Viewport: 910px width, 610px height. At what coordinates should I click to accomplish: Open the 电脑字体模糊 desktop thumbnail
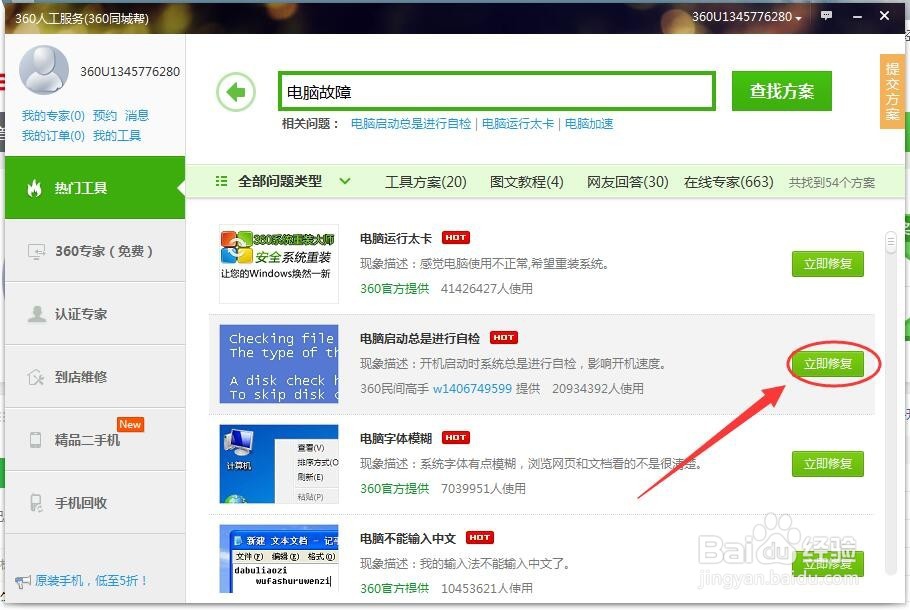point(279,464)
